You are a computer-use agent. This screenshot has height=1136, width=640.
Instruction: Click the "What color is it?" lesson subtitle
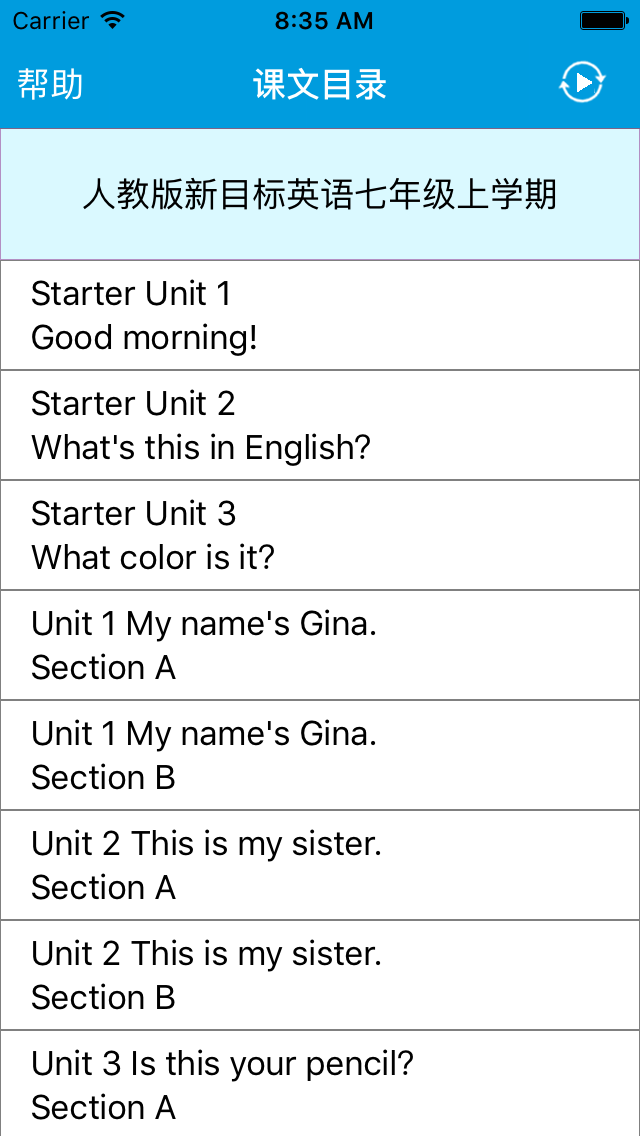pyautogui.click(x=153, y=558)
